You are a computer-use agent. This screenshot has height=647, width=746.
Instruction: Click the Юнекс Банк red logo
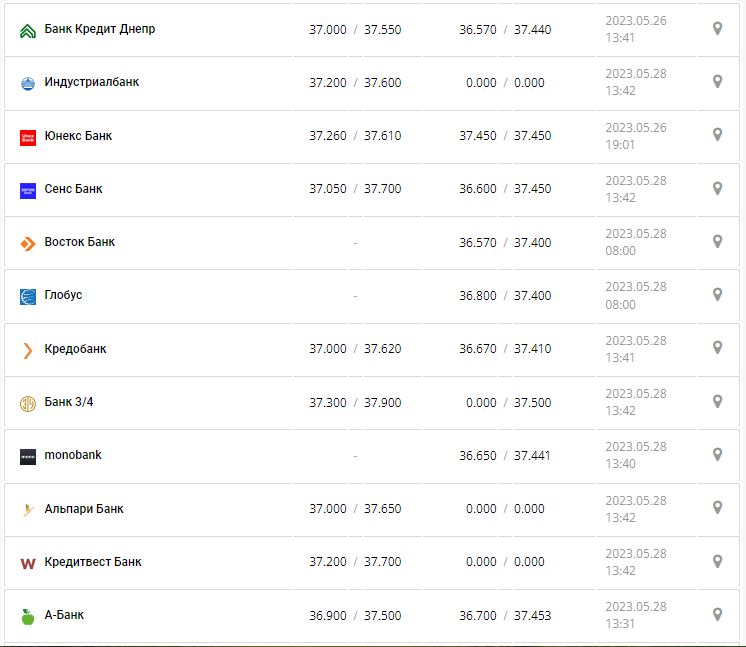(x=28, y=137)
